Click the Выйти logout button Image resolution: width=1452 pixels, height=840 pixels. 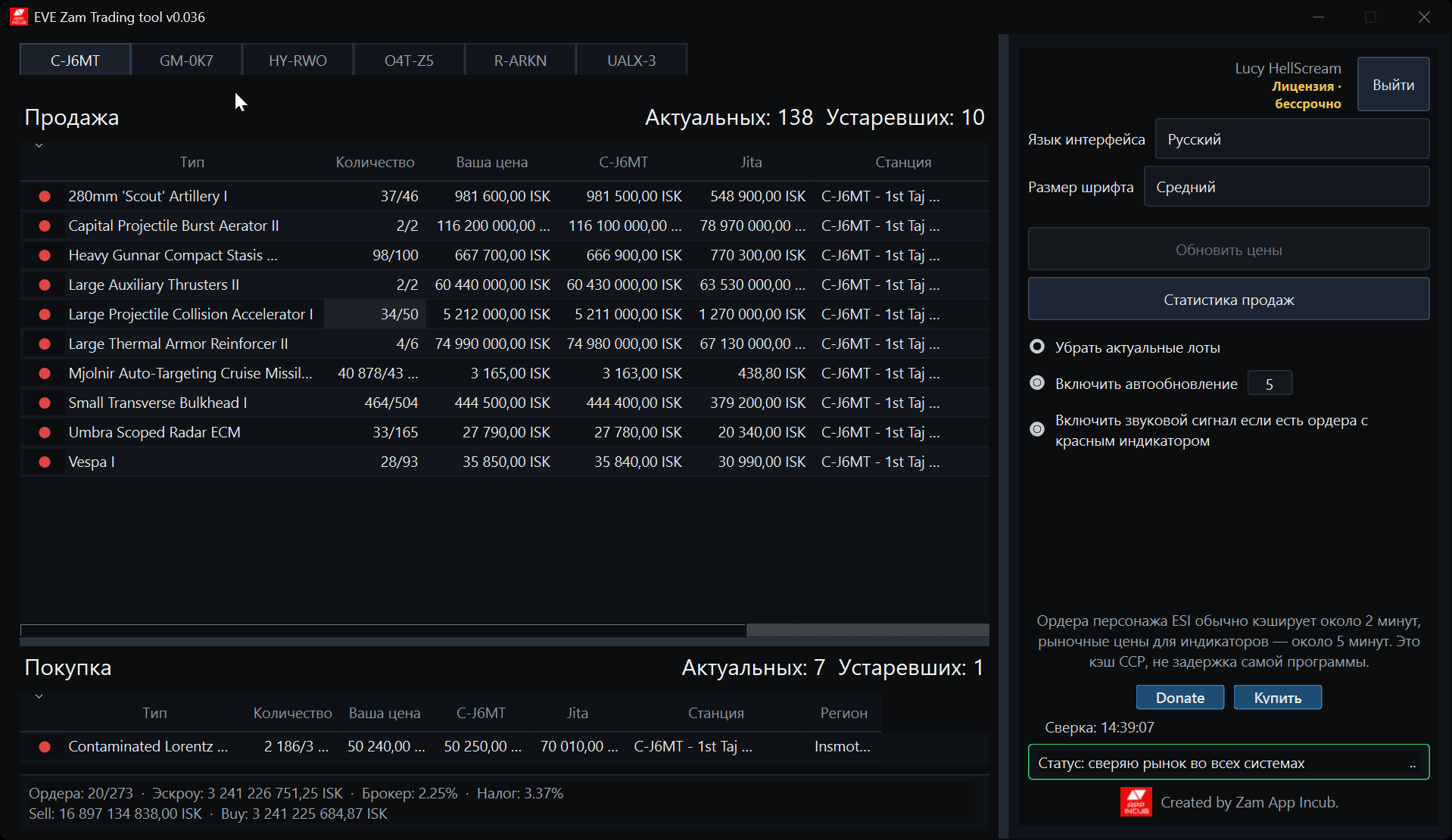pyautogui.click(x=1393, y=85)
